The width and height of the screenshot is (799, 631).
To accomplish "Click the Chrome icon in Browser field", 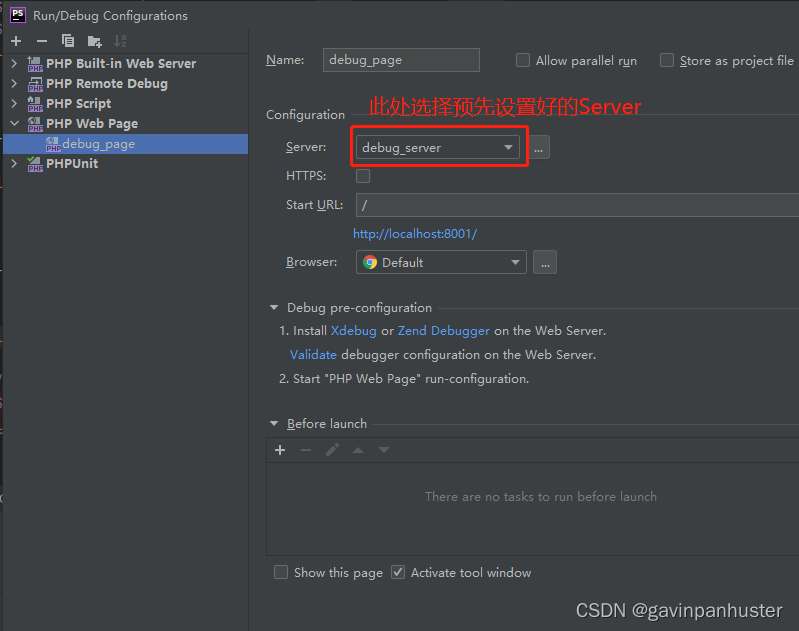I will coord(370,262).
